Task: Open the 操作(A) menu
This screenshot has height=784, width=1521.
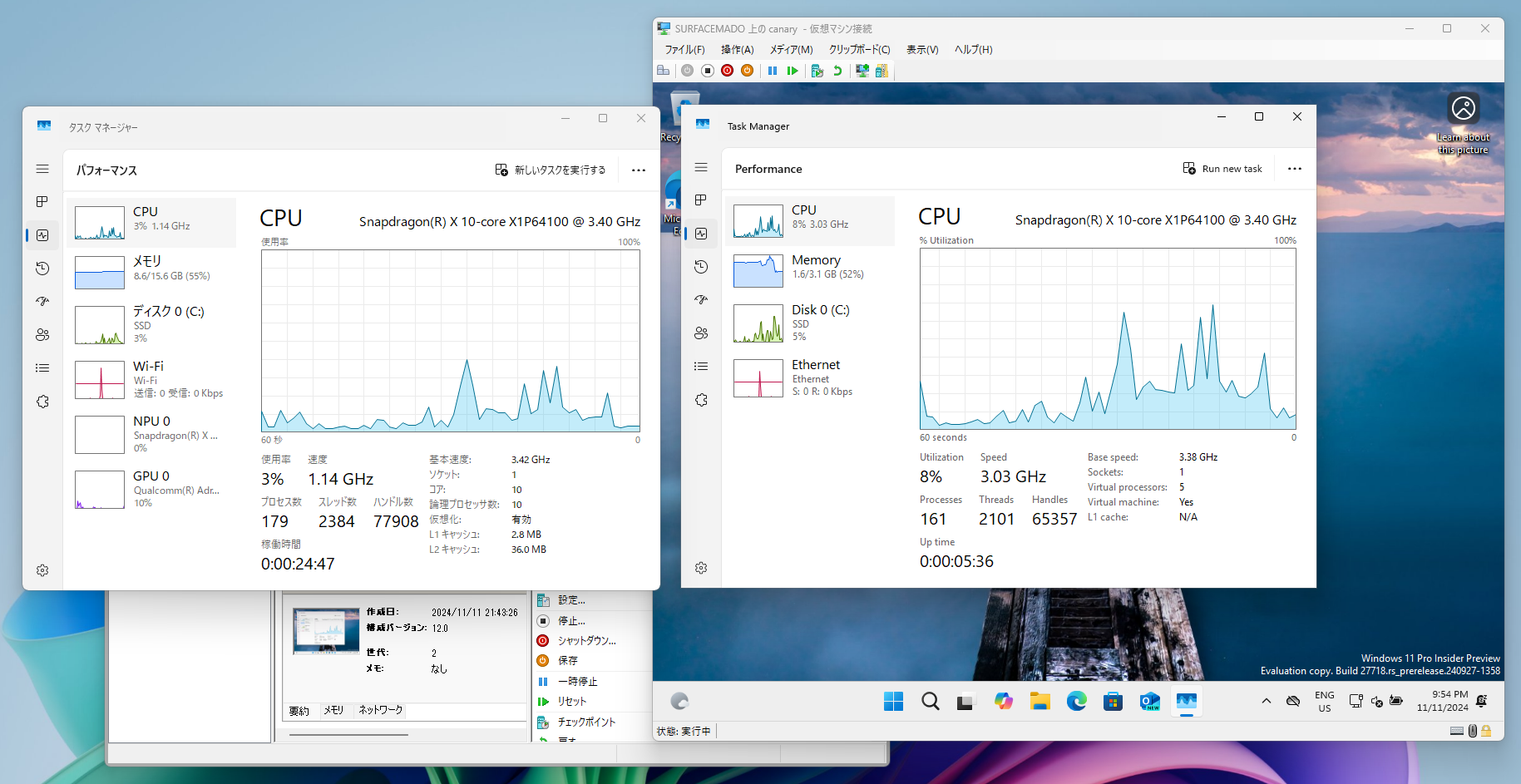Action: [738, 50]
